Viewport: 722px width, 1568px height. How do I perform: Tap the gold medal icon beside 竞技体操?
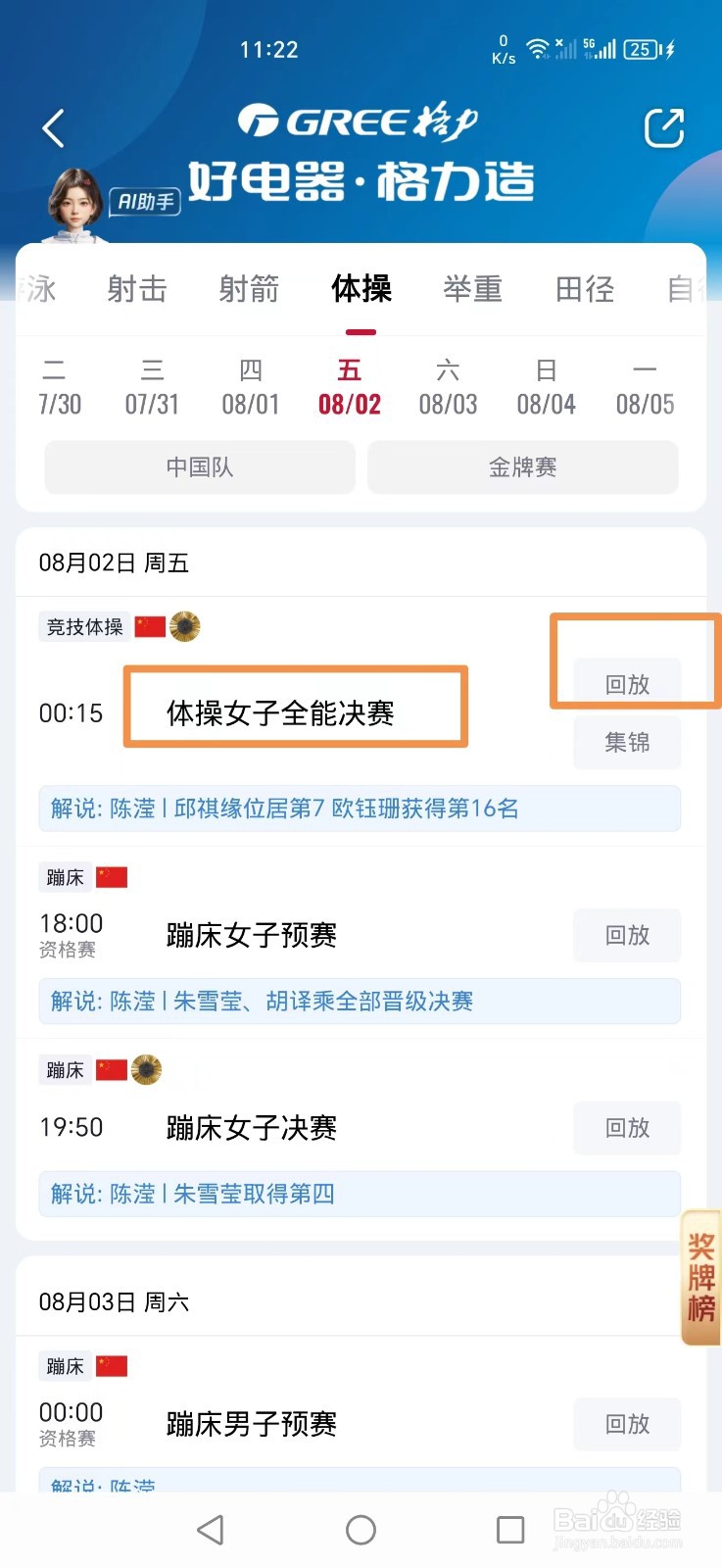184,626
